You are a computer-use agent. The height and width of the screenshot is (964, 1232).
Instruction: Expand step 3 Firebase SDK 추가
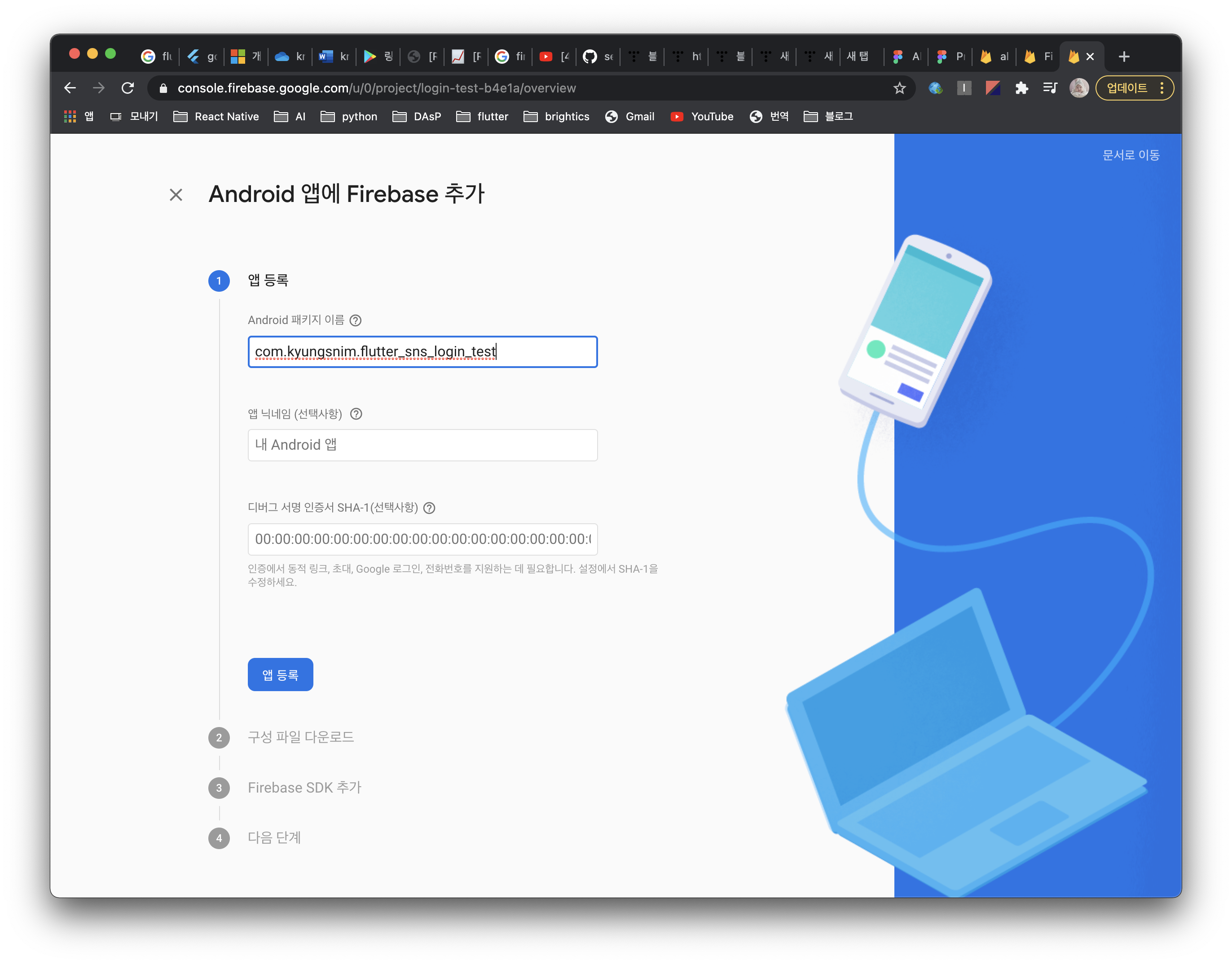(304, 787)
